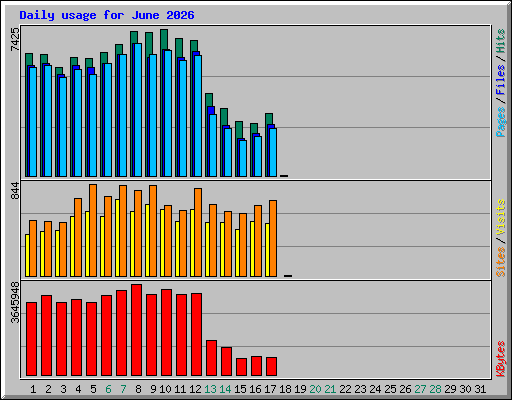
Task: Click green day 14 label
Action: point(225,389)
